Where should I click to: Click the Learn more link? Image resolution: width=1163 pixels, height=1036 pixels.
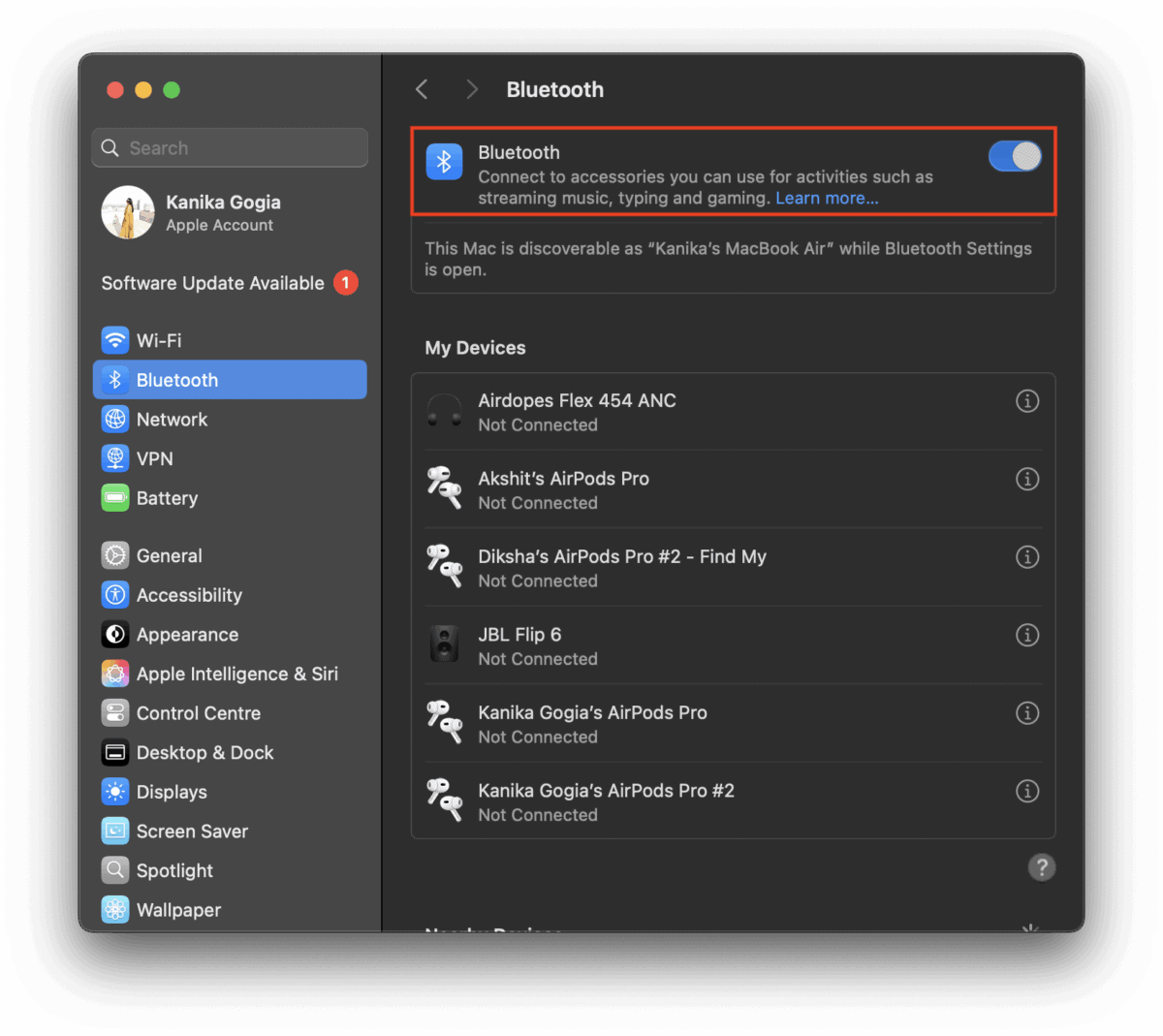click(x=826, y=198)
